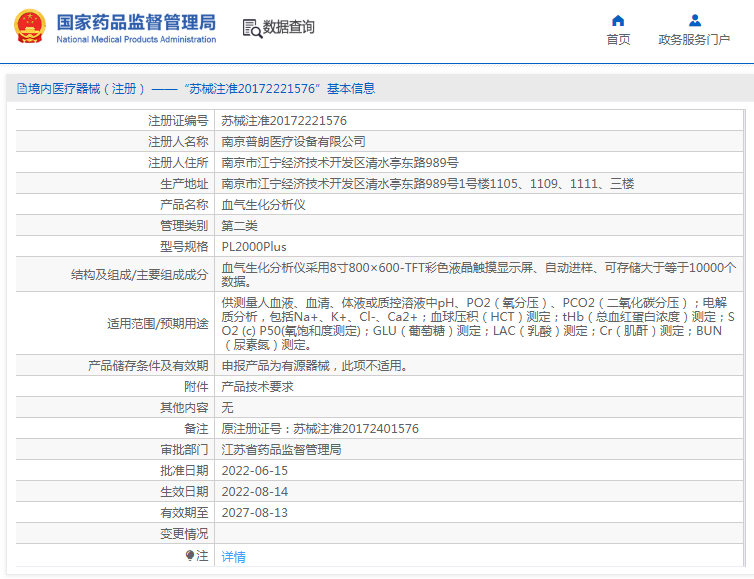The height and width of the screenshot is (579, 754).
Task: Click the 管理类别 label
Action: (184, 226)
